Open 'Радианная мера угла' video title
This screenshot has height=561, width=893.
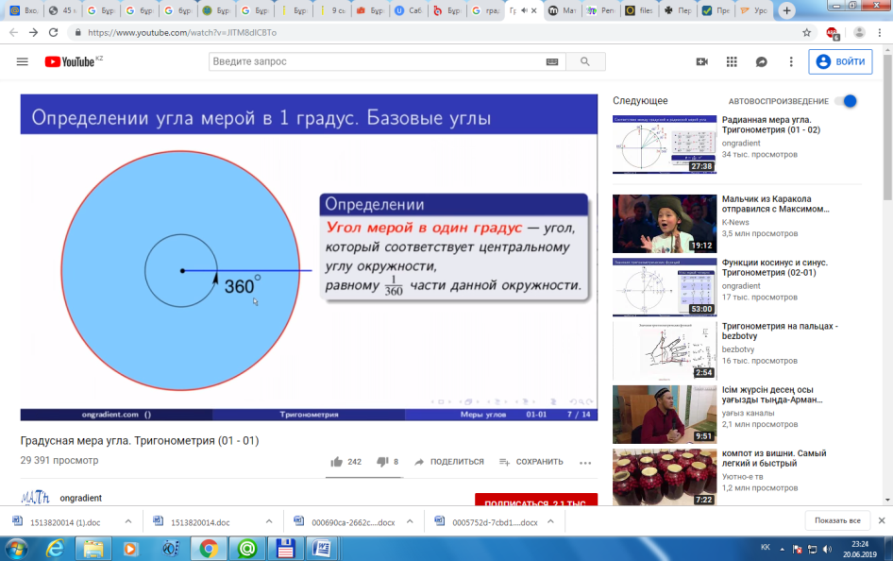771,125
